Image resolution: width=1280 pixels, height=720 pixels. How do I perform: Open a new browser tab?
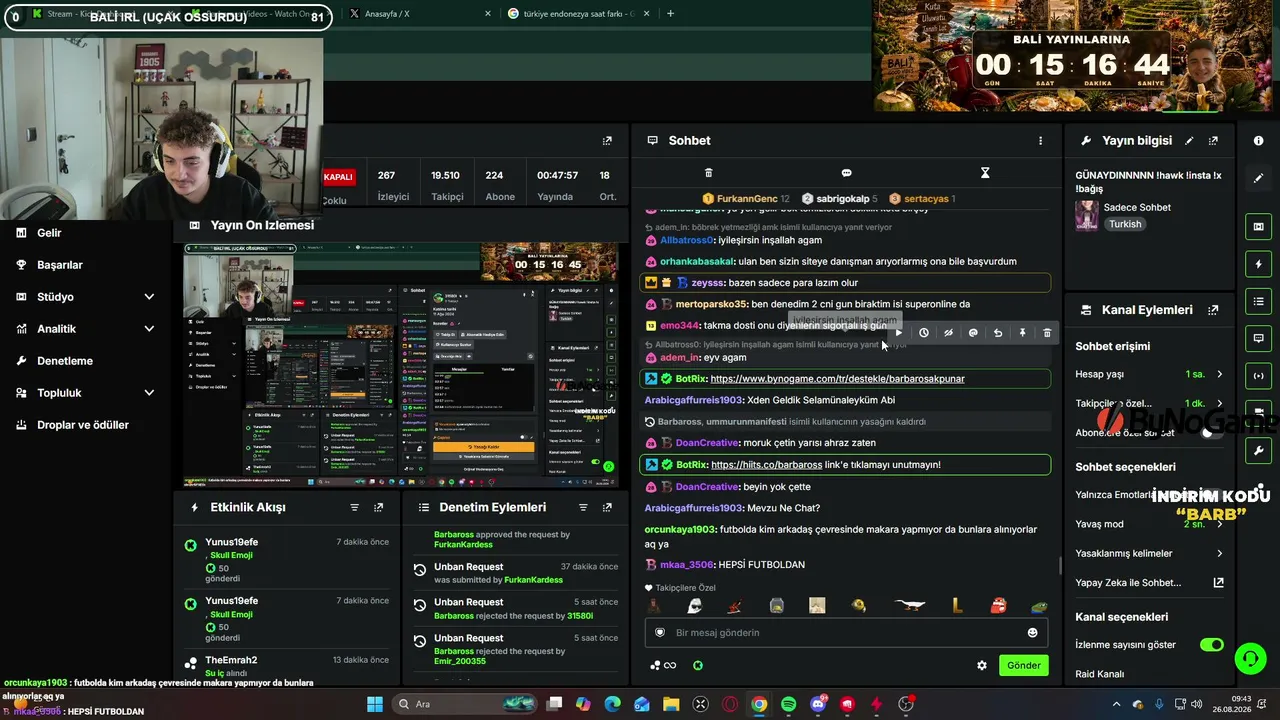point(670,13)
